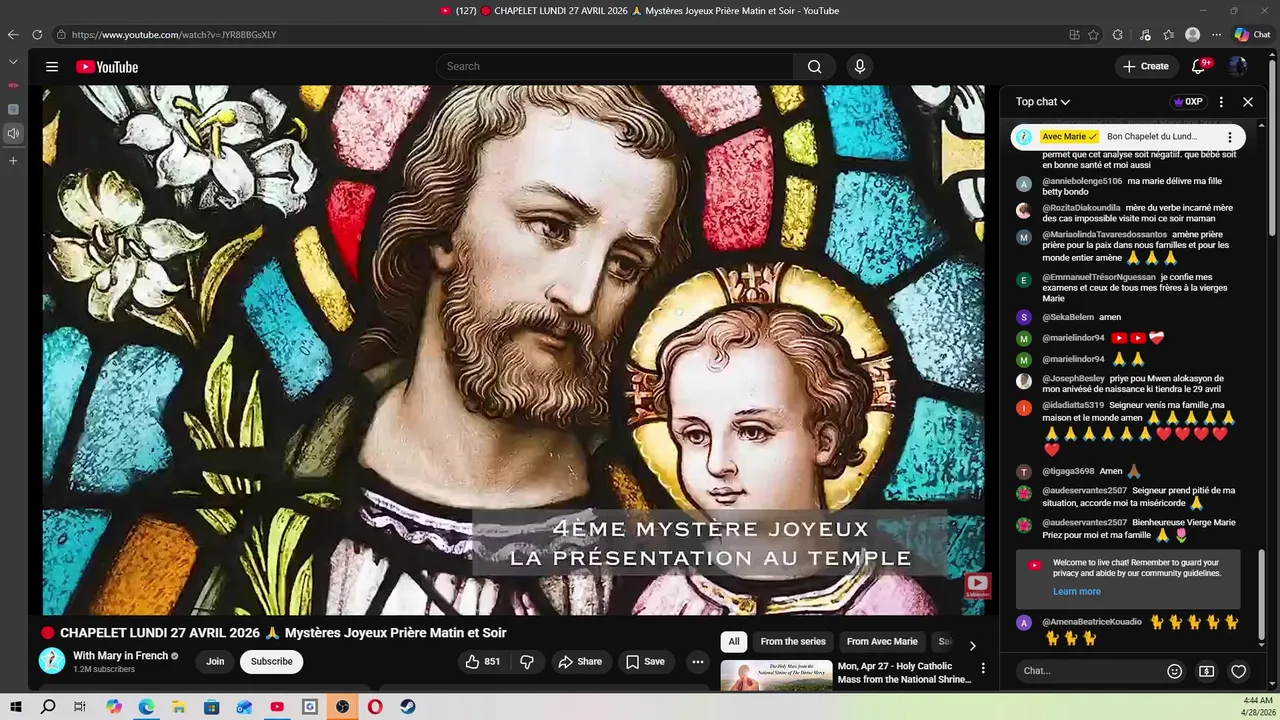This screenshot has height=720, width=1280.
Task: Expand the Top chat dropdown
Action: coord(1043,102)
